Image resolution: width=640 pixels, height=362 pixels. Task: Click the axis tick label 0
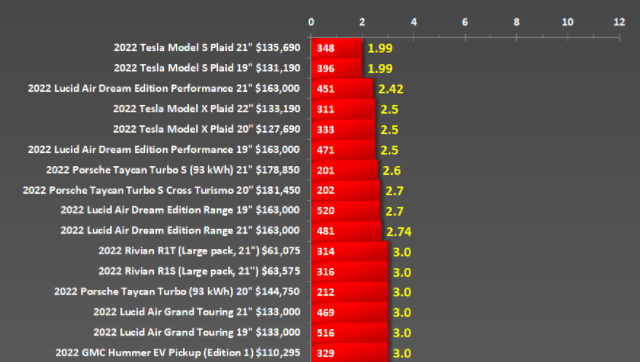click(x=311, y=22)
